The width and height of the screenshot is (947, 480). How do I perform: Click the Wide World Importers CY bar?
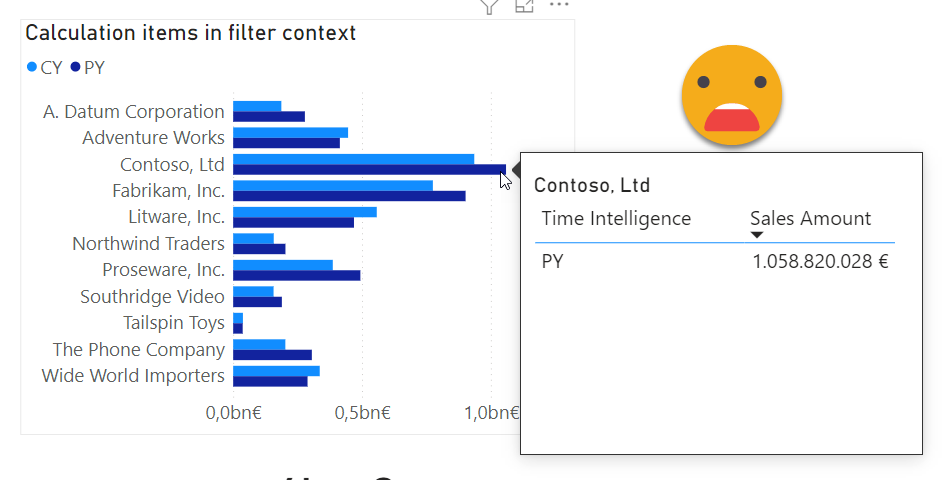(x=276, y=370)
